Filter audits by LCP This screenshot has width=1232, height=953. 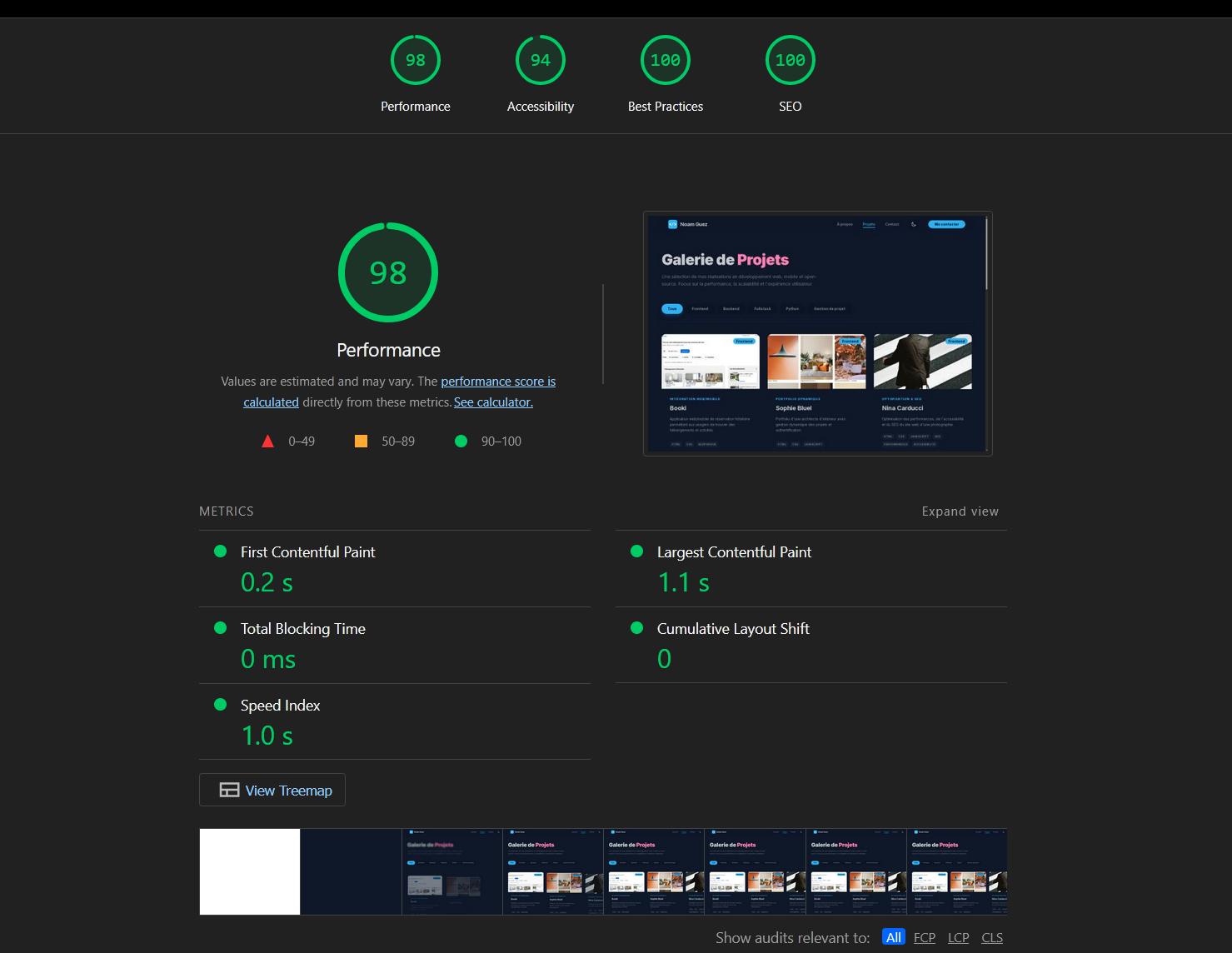pyautogui.click(x=958, y=937)
